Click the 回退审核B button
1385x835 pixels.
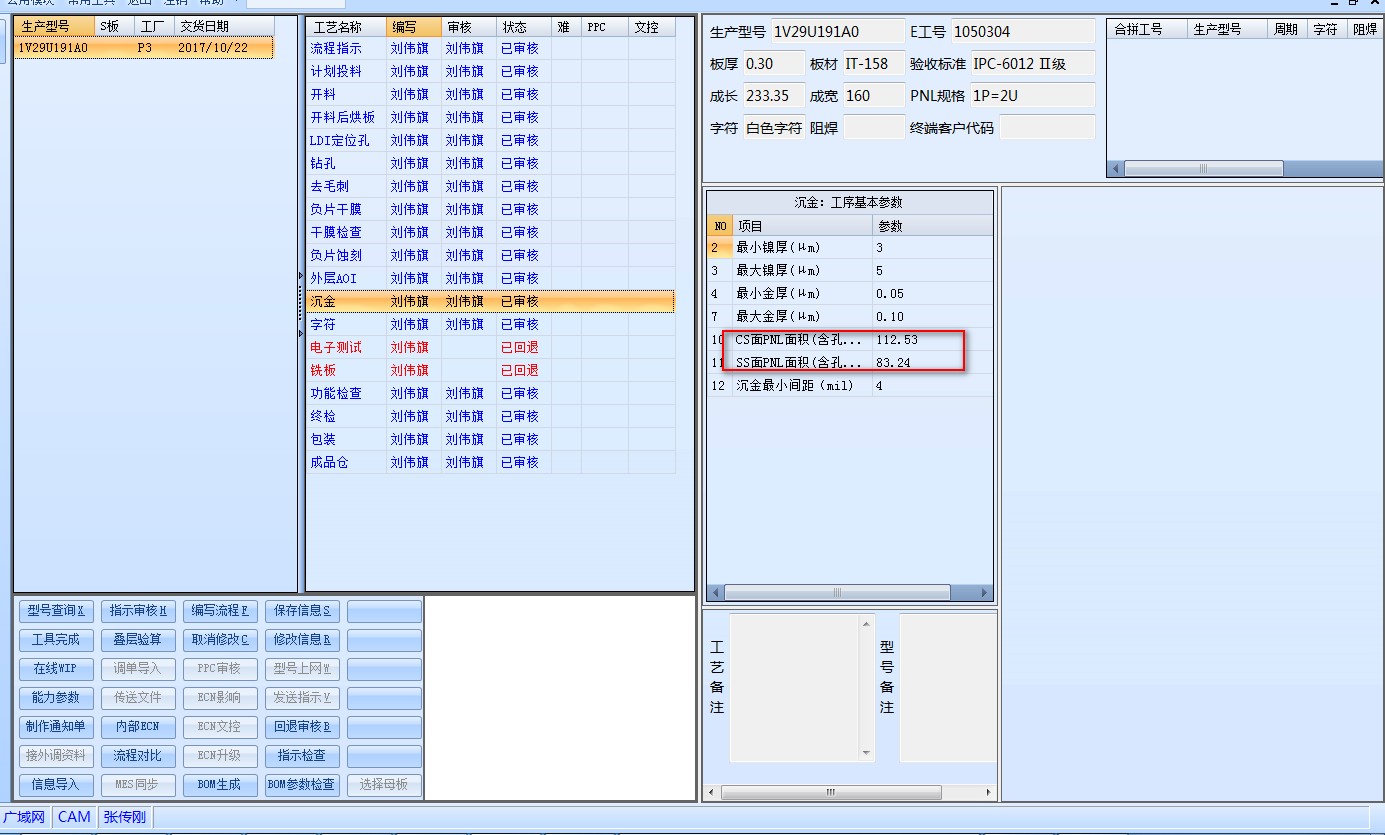click(302, 727)
